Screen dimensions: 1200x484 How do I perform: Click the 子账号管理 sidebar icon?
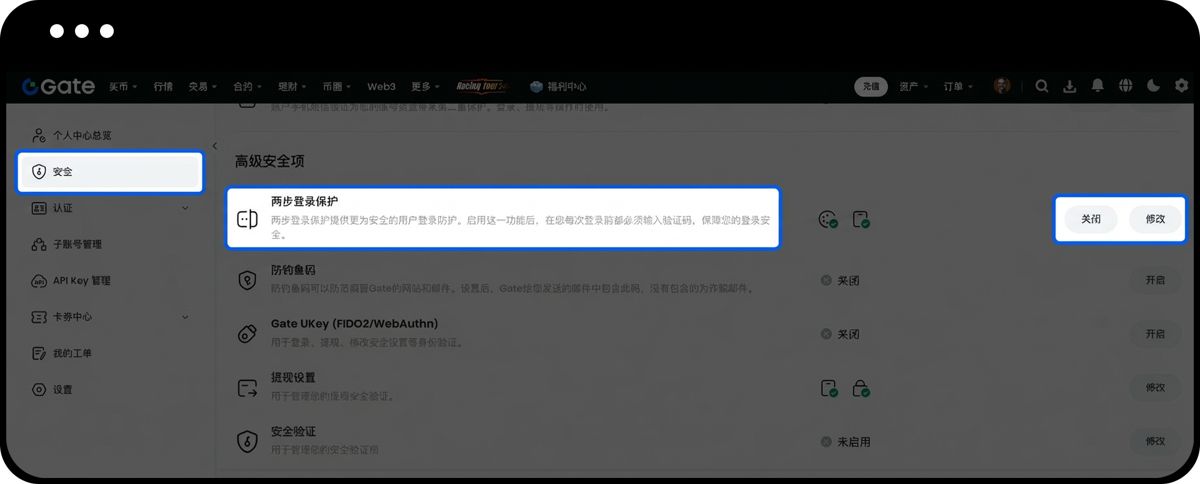tap(39, 244)
